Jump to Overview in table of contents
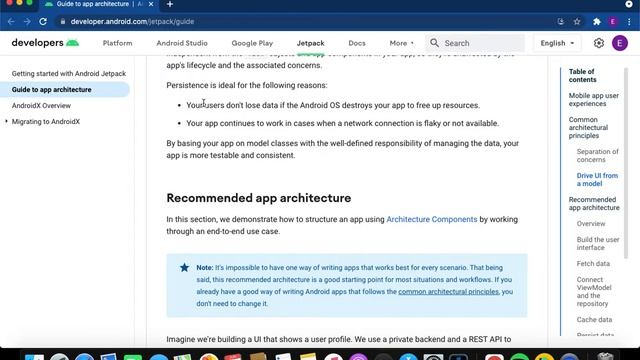This screenshot has width=640, height=360. pos(591,224)
